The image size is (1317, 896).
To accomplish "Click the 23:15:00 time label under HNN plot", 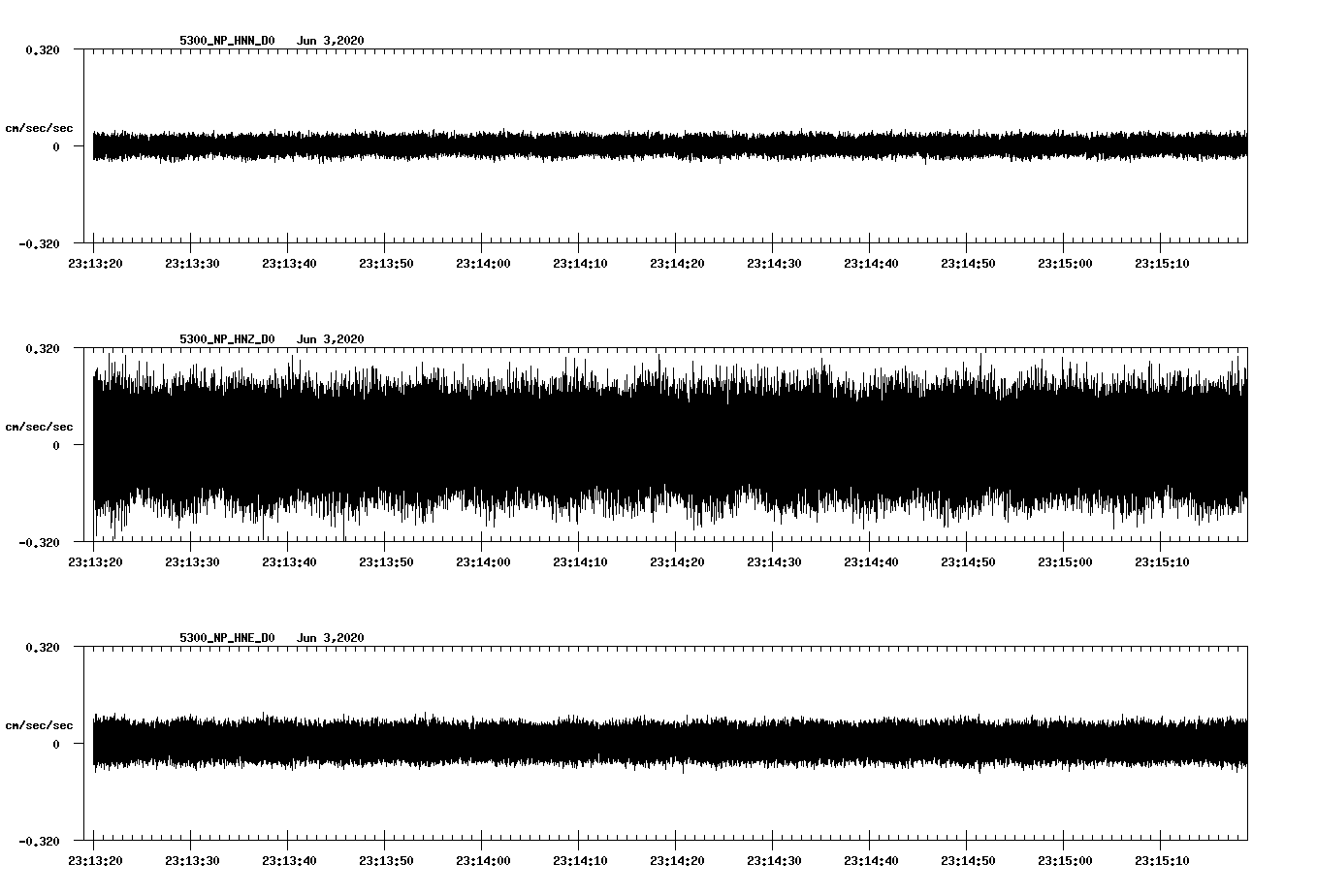I will pyautogui.click(x=1065, y=263).
